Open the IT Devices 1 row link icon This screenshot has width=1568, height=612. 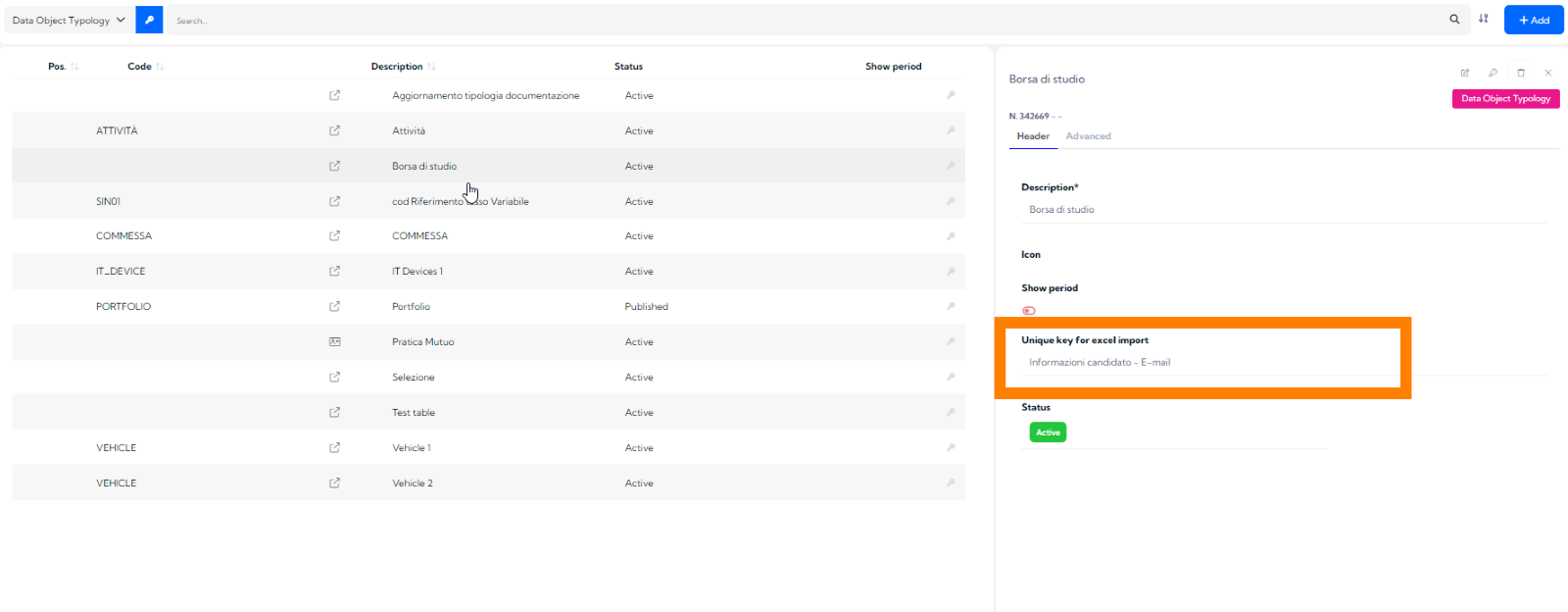click(335, 271)
